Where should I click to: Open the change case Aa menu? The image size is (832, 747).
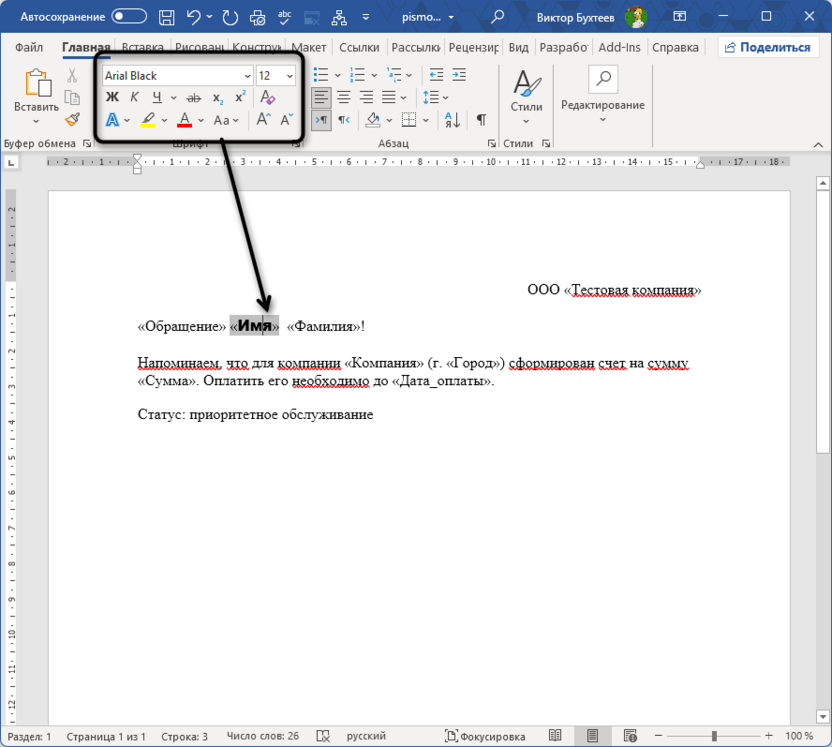click(x=226, y=120)
